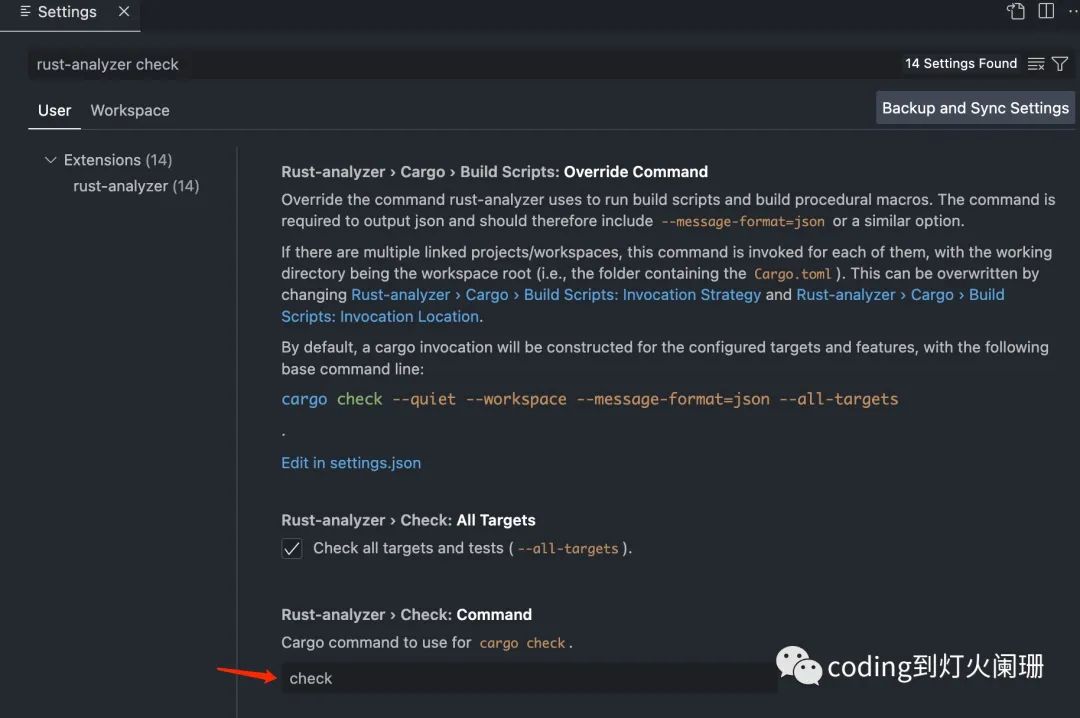Uncheck the Check: All Targets checkbox
This screenshot has width=1080, height=718.
click(x=291, y=548)
